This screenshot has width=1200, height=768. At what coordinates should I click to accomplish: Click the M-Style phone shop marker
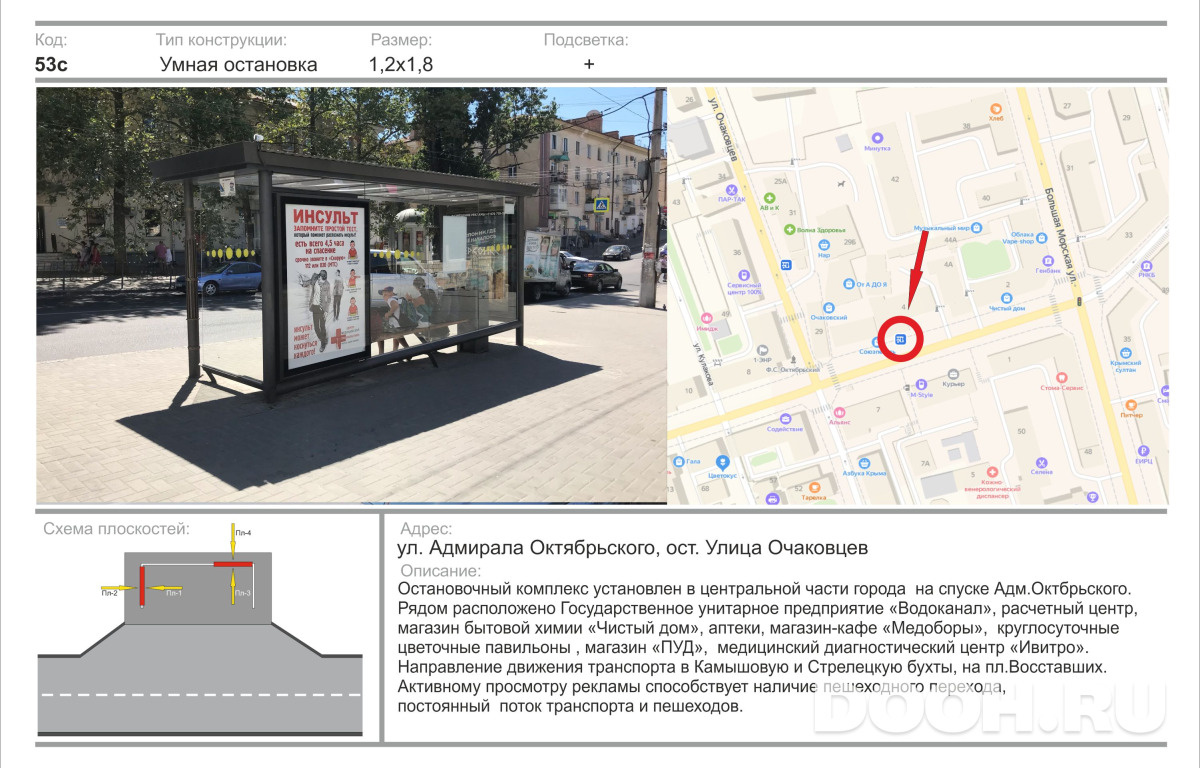(x=921, y=385)
